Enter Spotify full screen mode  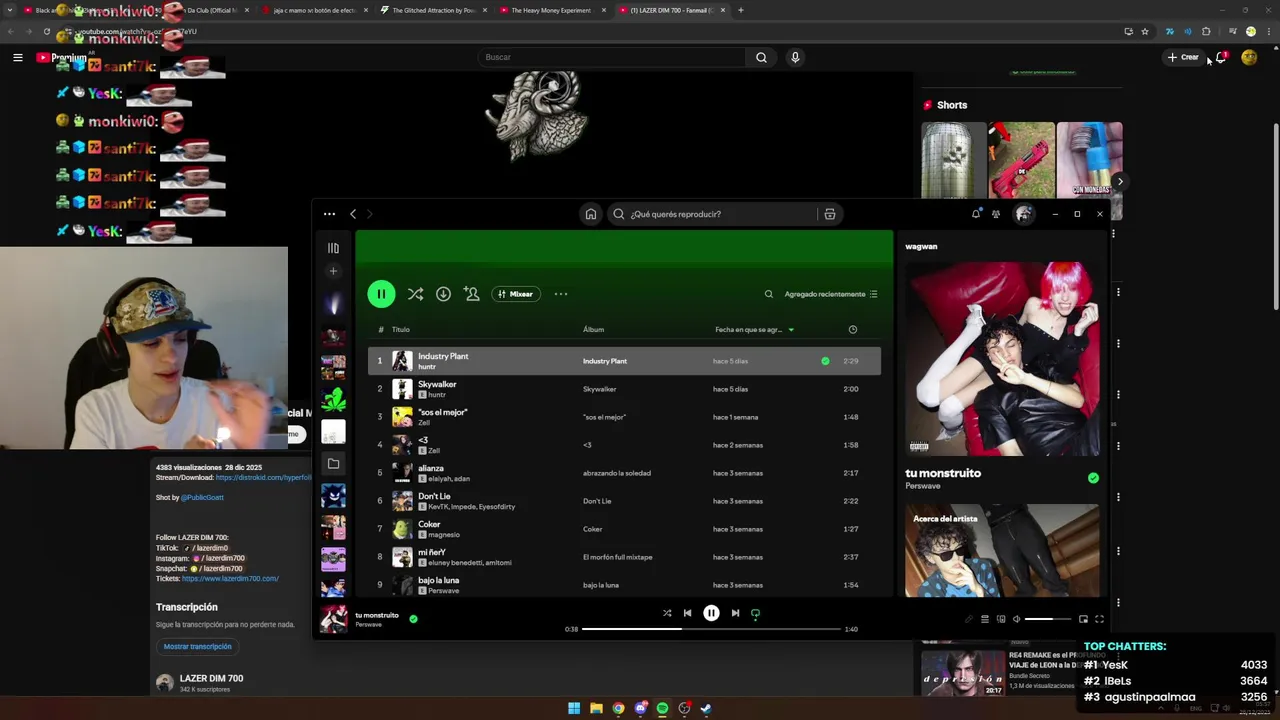(x=1099, y=619)
